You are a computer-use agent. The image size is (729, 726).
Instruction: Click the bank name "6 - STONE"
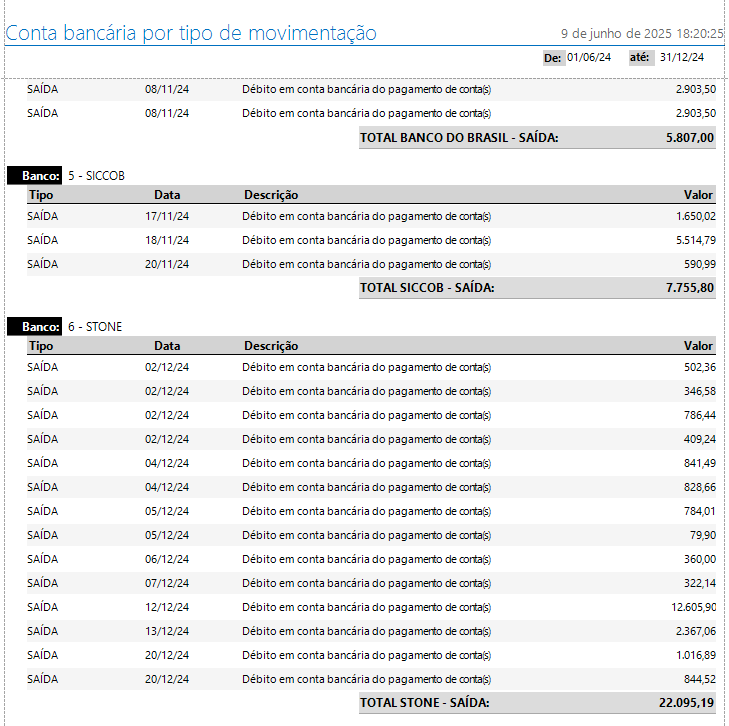point(95,327)
